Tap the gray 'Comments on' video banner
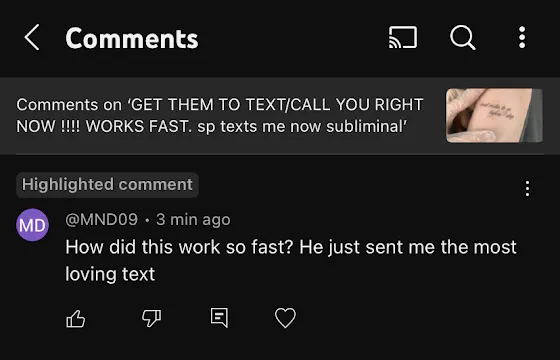Image resolution: width=560 pixels, height=360 pixels. click(x=280, y=116)
